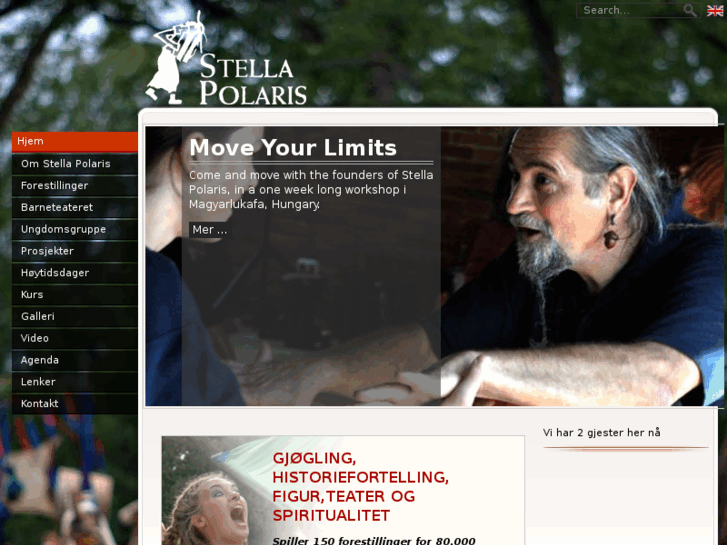Select Kurs from the sidebar
Screen dimensions: 727x545
75,295
